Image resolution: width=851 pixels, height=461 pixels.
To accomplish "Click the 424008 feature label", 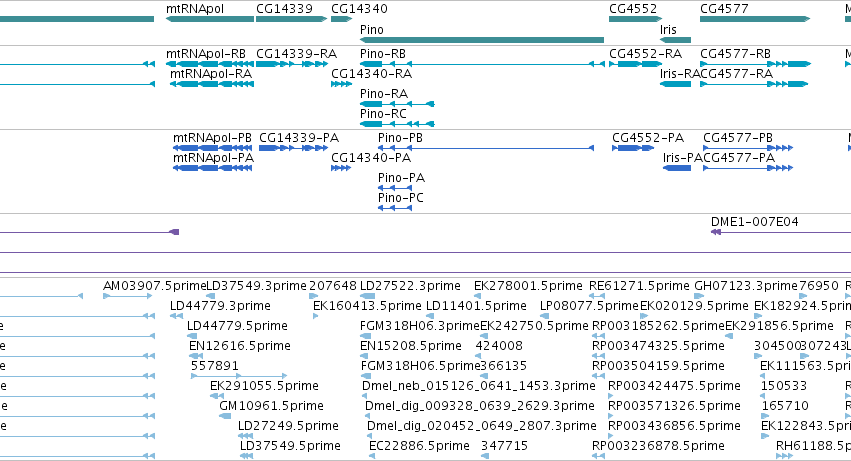I will click(499, 346).
